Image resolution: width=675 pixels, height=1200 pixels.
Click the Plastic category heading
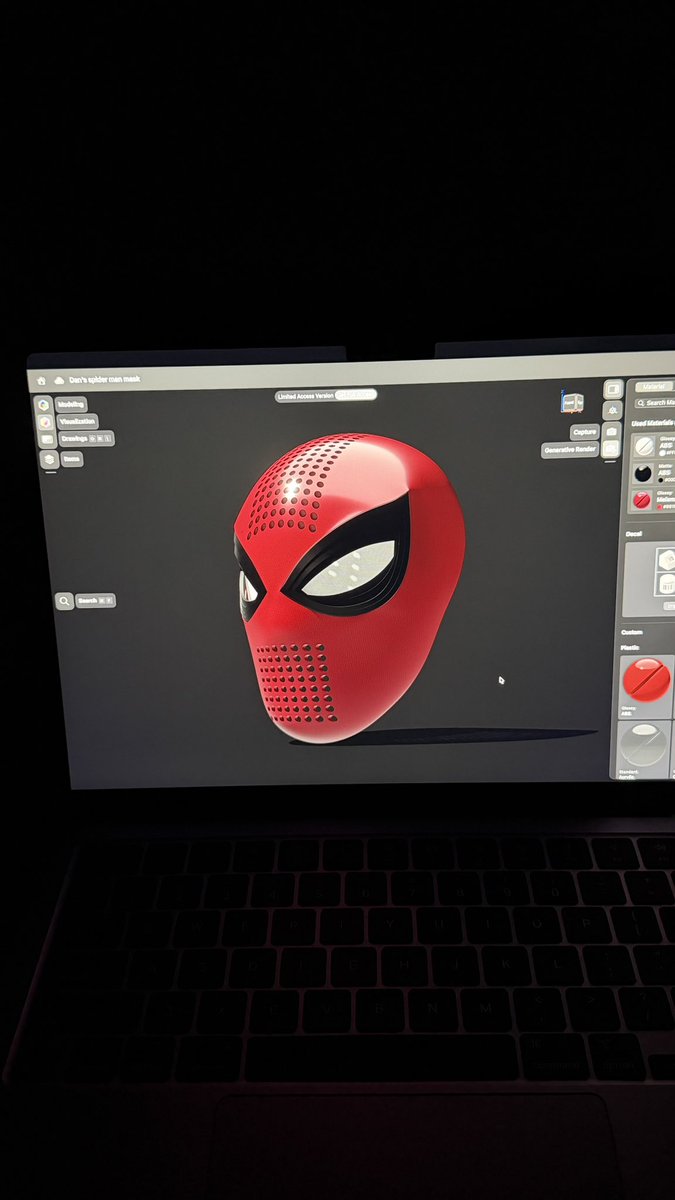click(x=630, y=647)
